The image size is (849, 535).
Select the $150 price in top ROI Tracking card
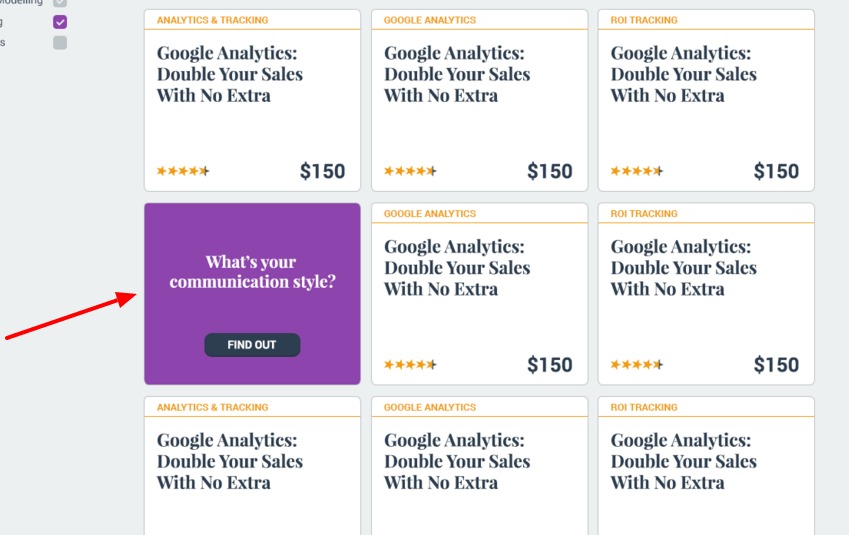(776, 171)
